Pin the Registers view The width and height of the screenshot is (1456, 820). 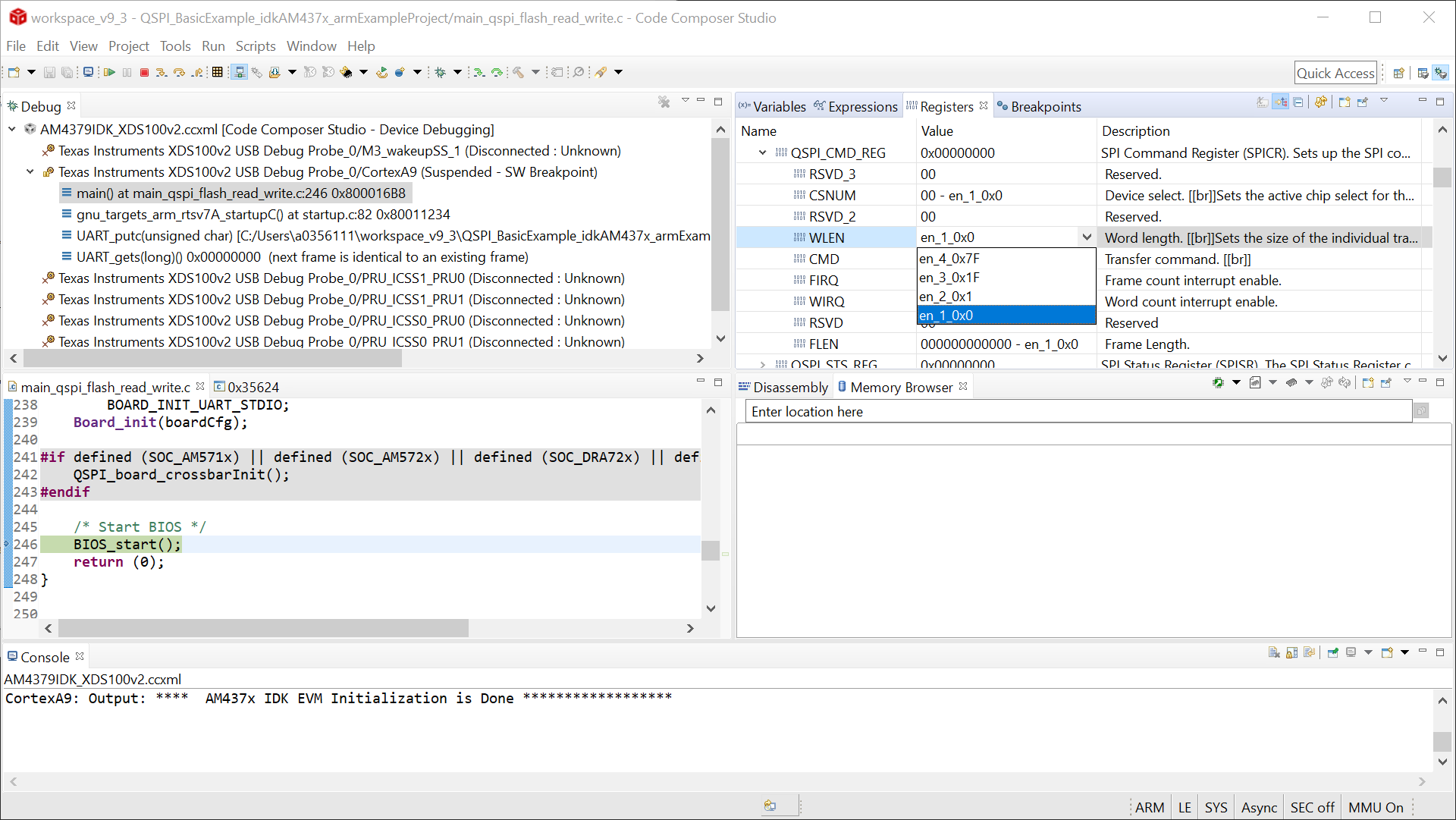click(x=1363, y=102)
